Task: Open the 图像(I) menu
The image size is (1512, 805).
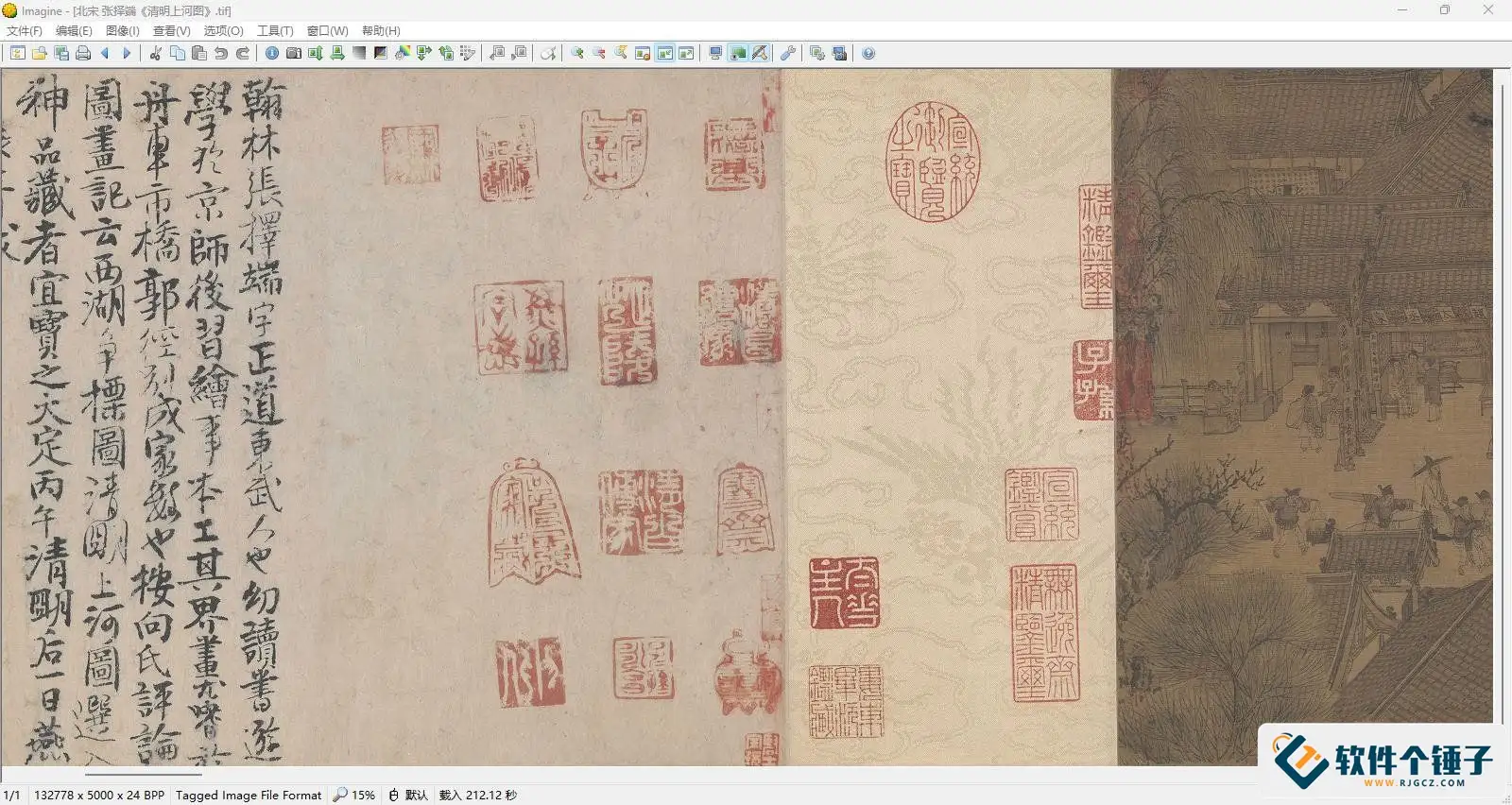Action: pos(122,30)
